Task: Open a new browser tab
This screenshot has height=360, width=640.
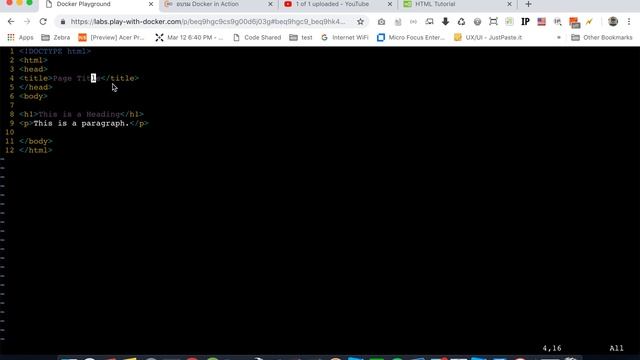Action: click(x=529, y=4)
